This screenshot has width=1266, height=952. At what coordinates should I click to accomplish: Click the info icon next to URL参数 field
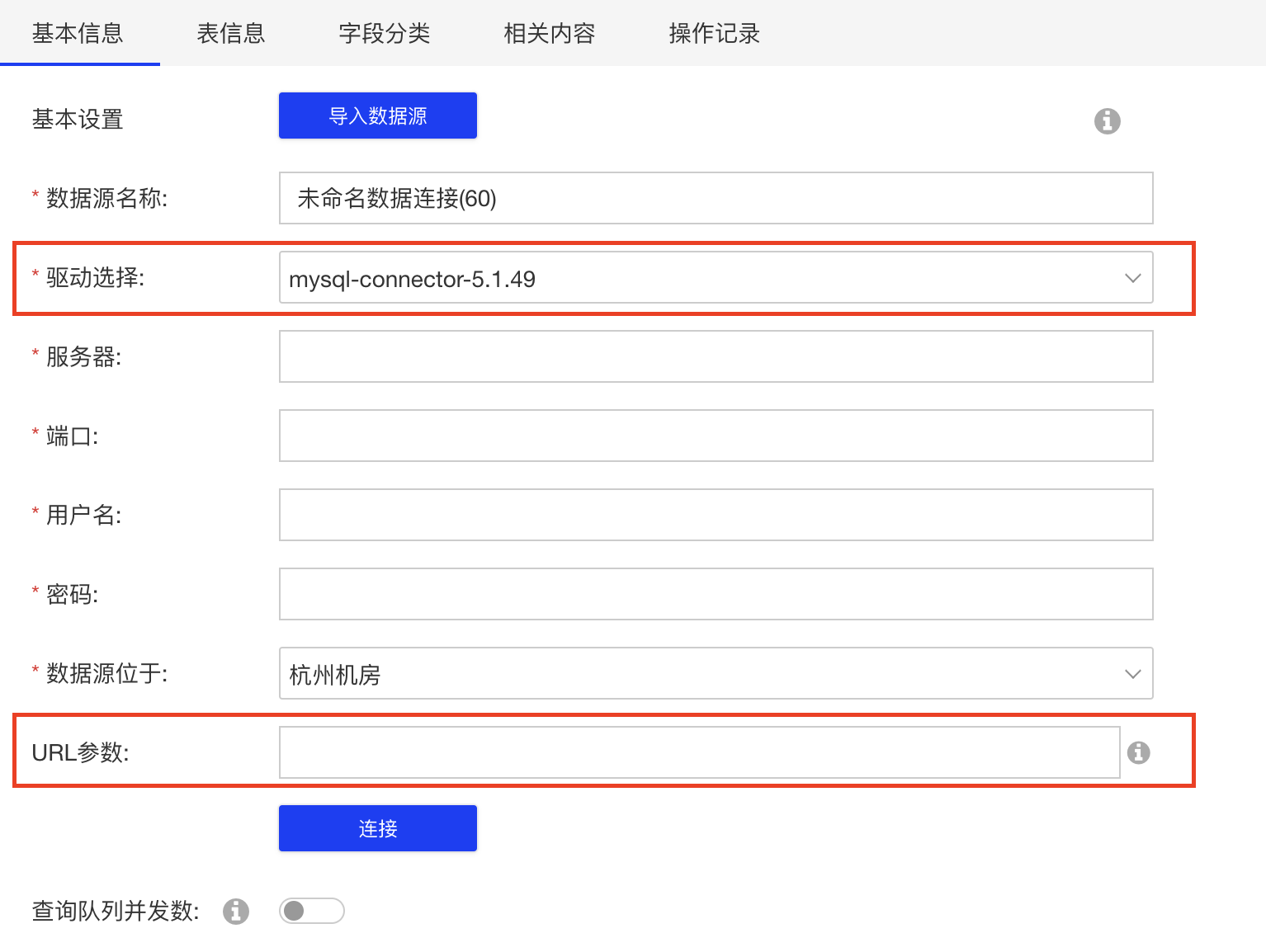pyautogui.click(x=1138, y=752)
